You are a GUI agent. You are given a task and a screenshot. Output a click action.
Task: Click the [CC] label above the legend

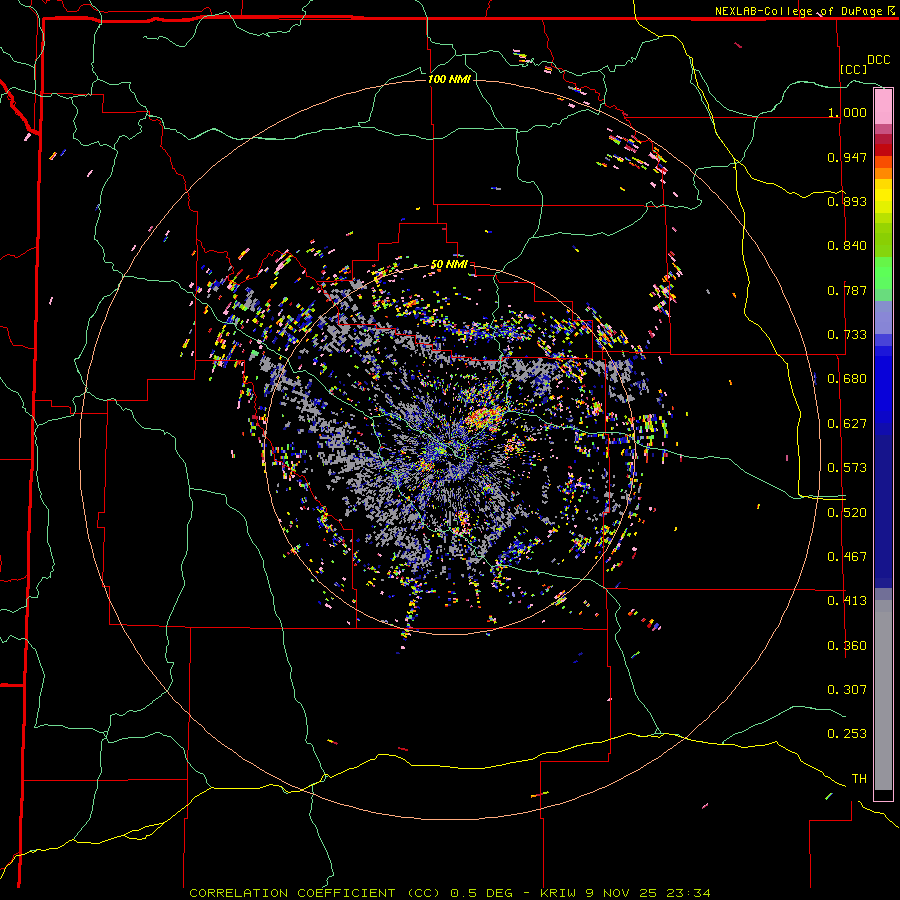click(854, 69)
